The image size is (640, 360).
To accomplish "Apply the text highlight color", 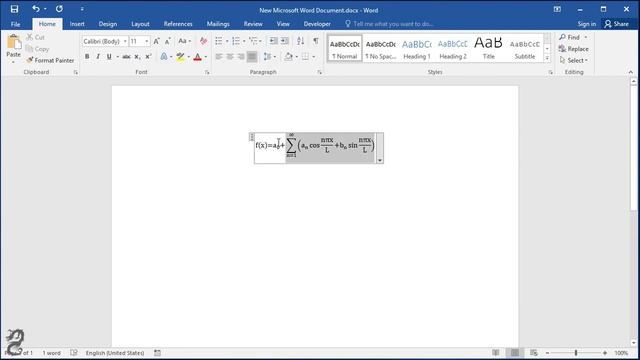I will click(x=180, y=57).
